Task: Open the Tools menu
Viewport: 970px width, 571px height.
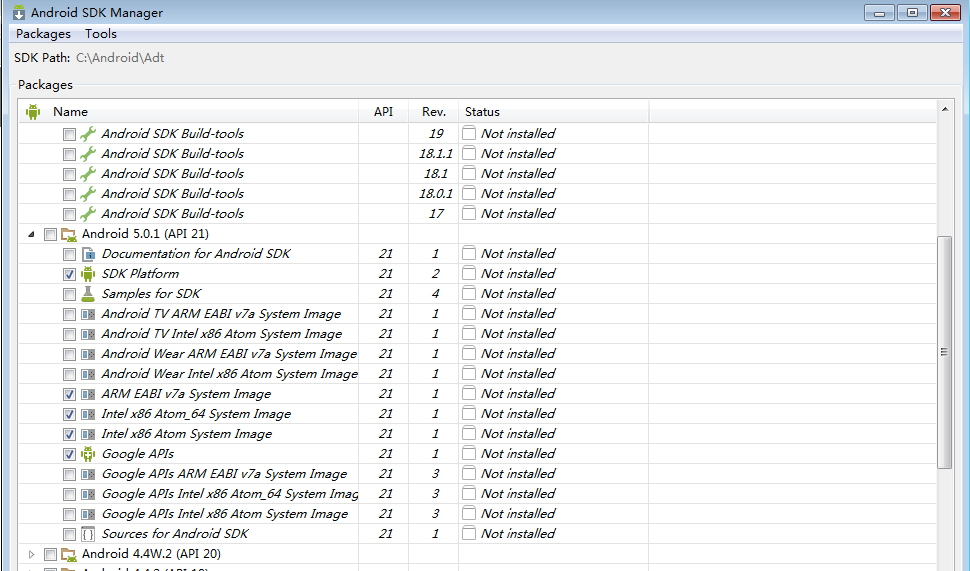Action: (101, 34)
